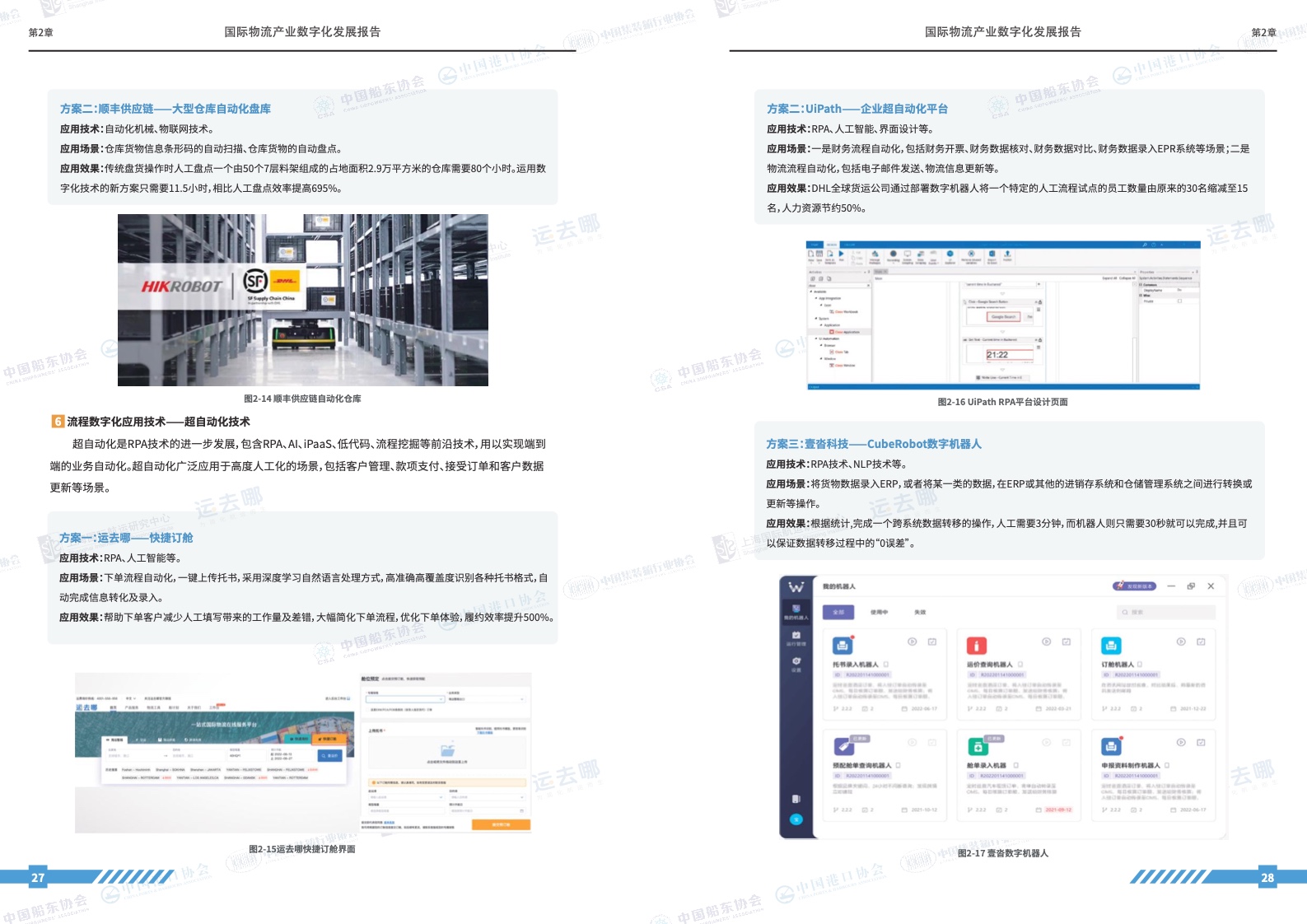Image resolution: width=1307 pixels, height=924 pixels.
Task: Open 运行管理 in the robot sidebar
Action: [x=796, y=638]
